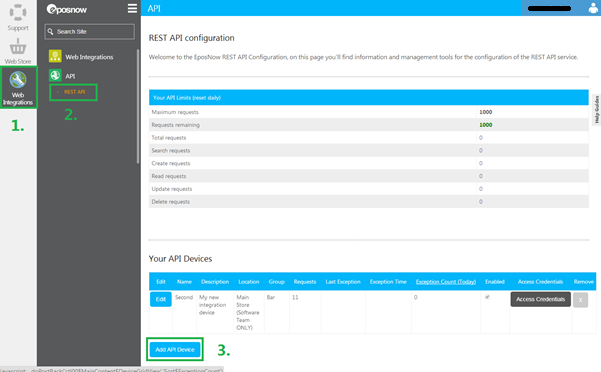Click the Location column header

[249, 282]
